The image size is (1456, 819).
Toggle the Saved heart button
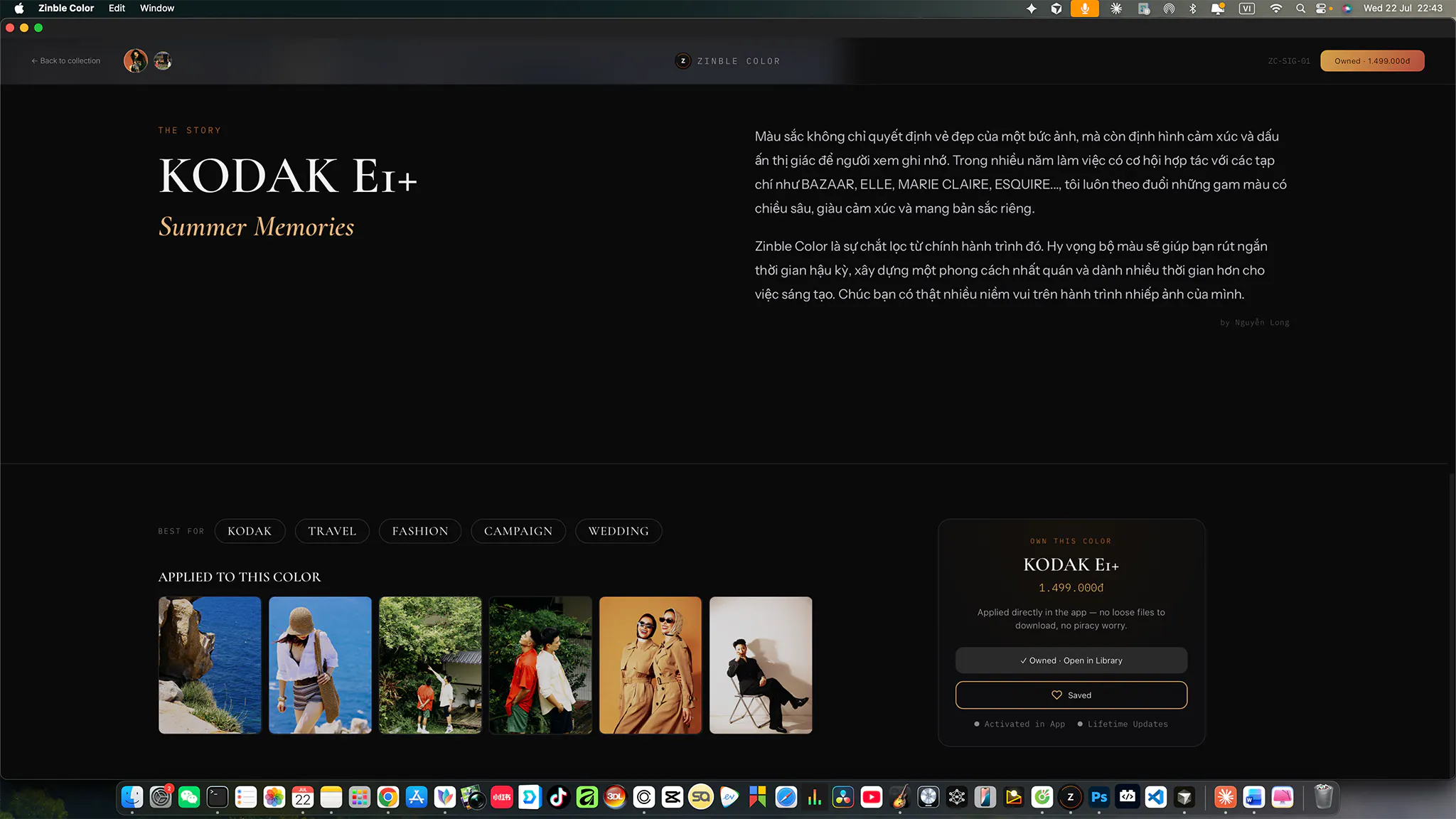tap(1071, 695)
